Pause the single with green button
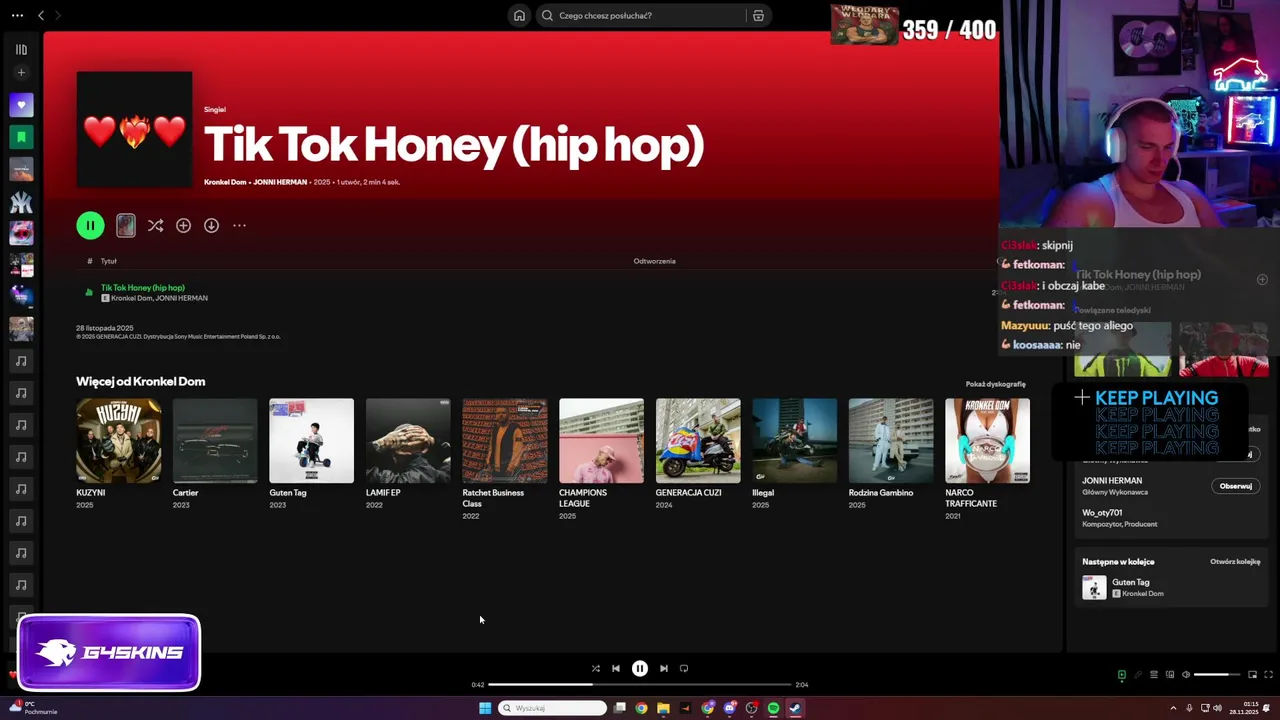The height and width of the screenshot is (720, 1280). [x=90, y=225]
